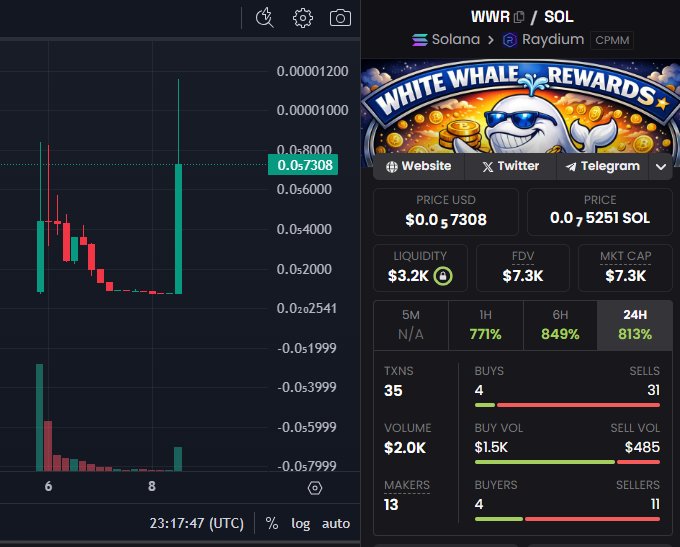Image resolution: width=680 pixels, height=547 pixels.
Task: Select the 6H timeframe tab
Action: (560, 325)
